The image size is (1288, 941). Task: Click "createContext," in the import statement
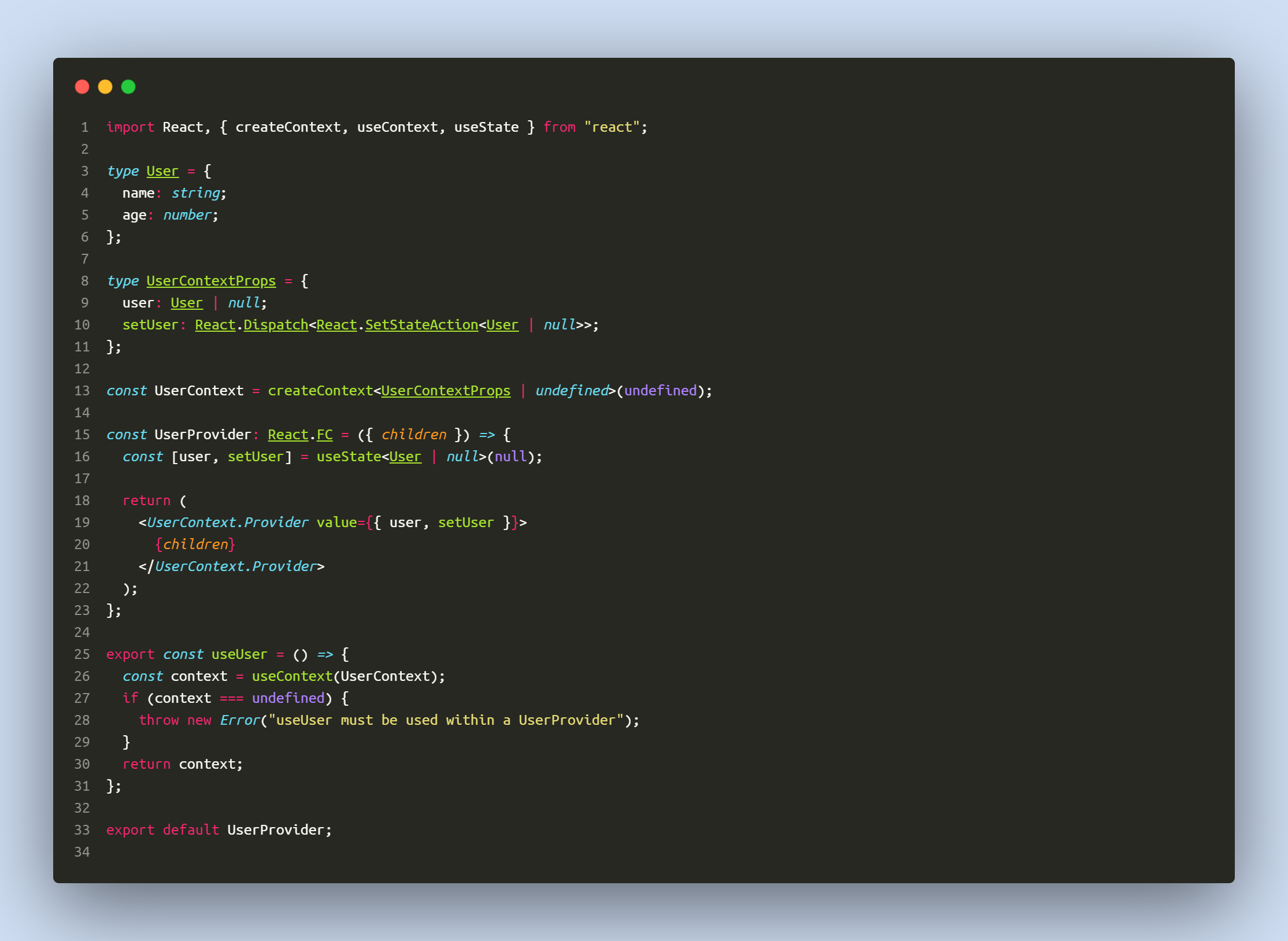(x=291, y=127)
